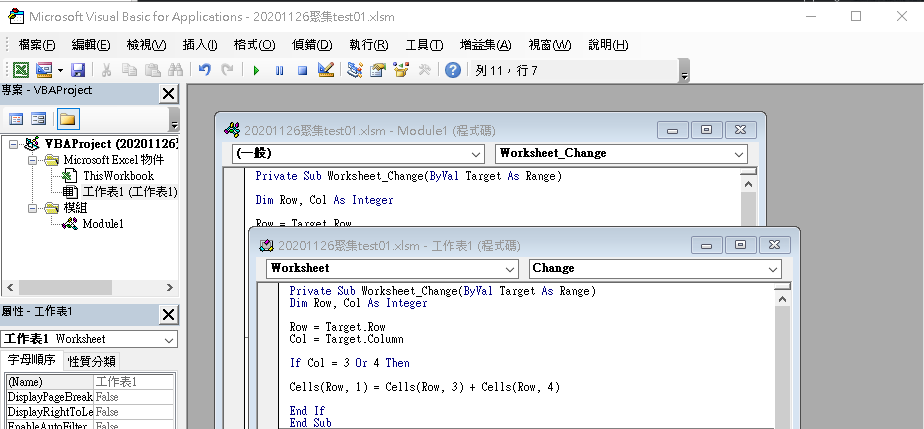Open the 編輯(E) menu

(91, 45)
